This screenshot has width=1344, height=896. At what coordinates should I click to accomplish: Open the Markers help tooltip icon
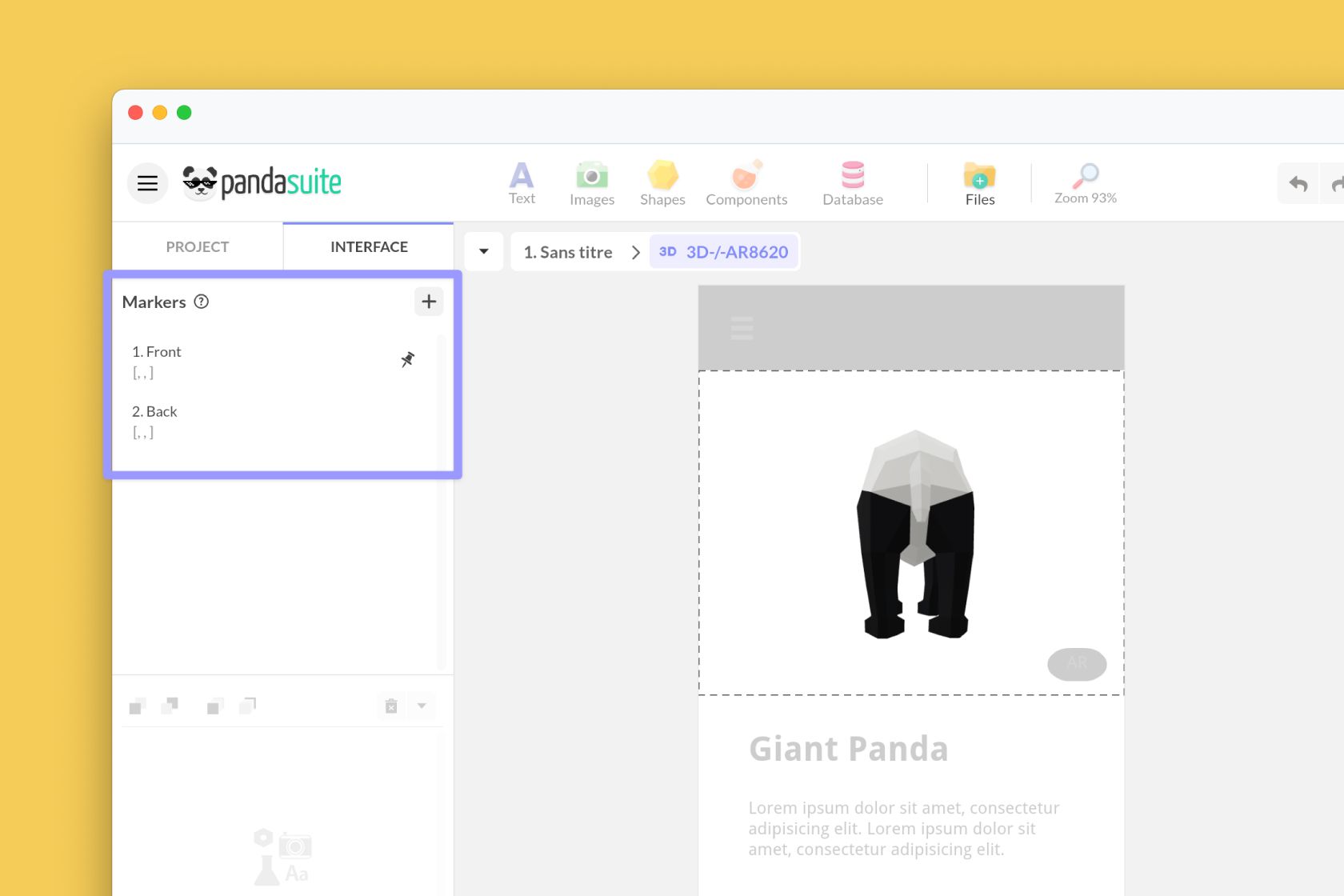[x=202, y=302]
